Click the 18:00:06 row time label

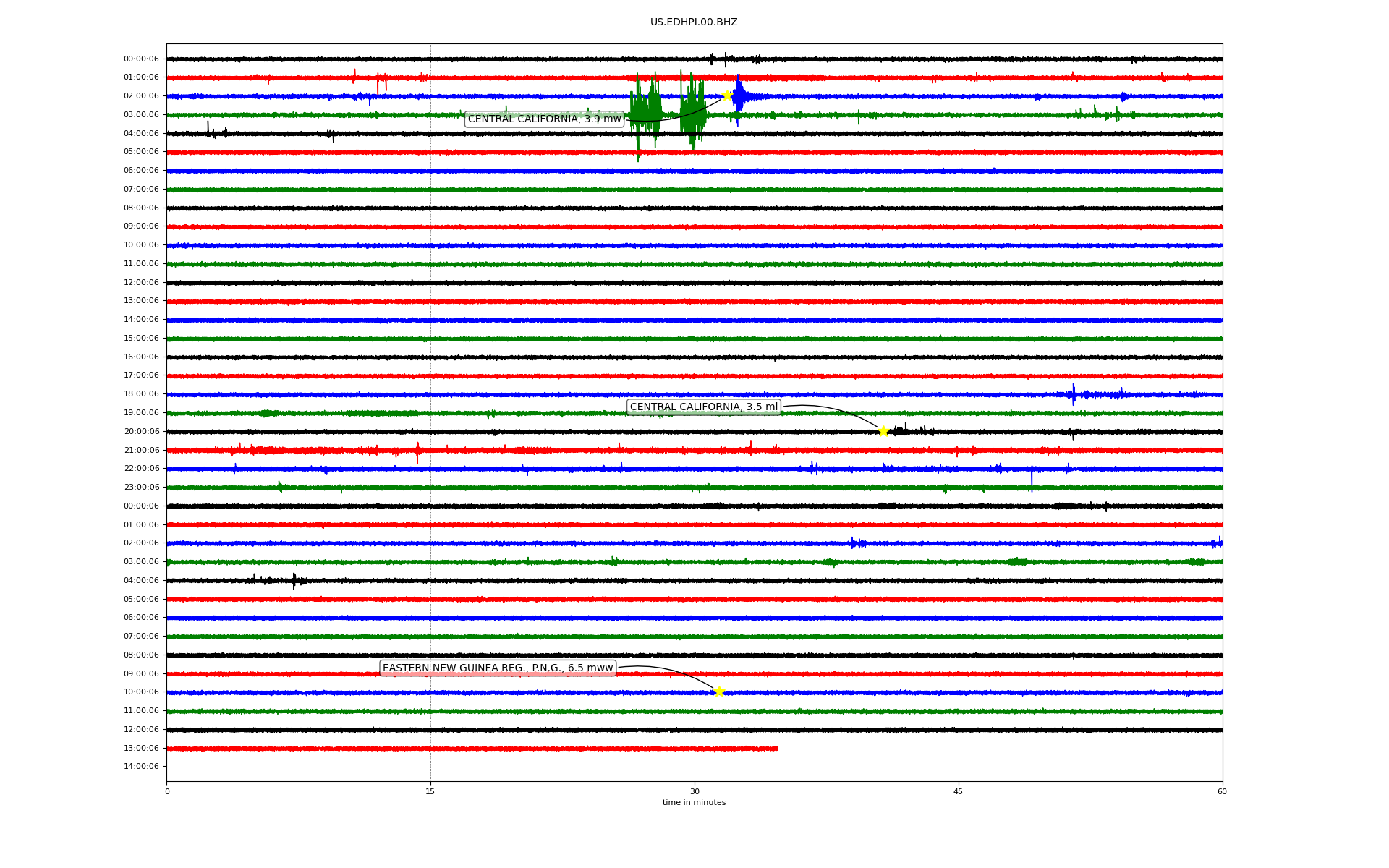coord(141,394)
